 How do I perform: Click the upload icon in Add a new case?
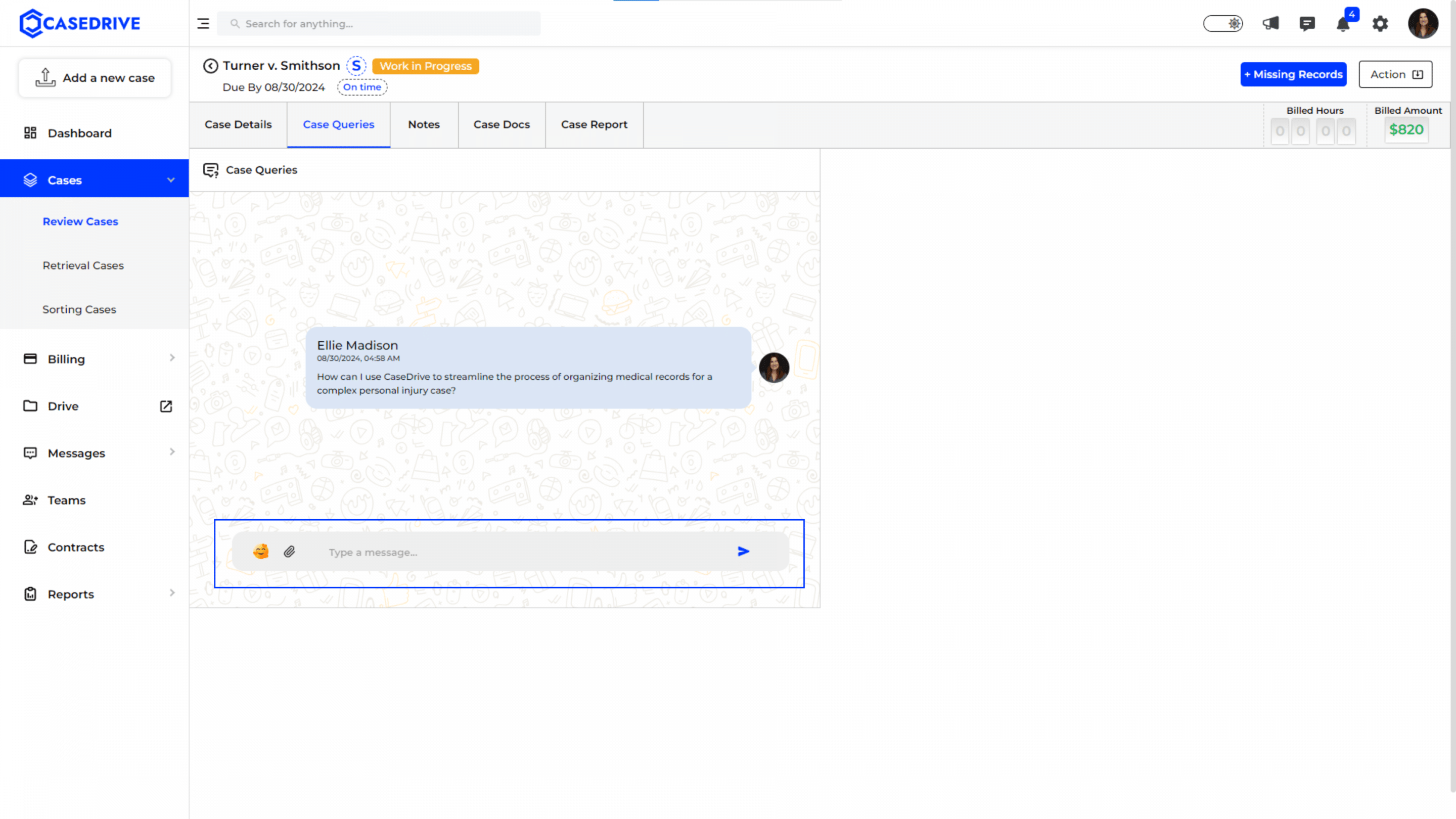tap(45, 77)
